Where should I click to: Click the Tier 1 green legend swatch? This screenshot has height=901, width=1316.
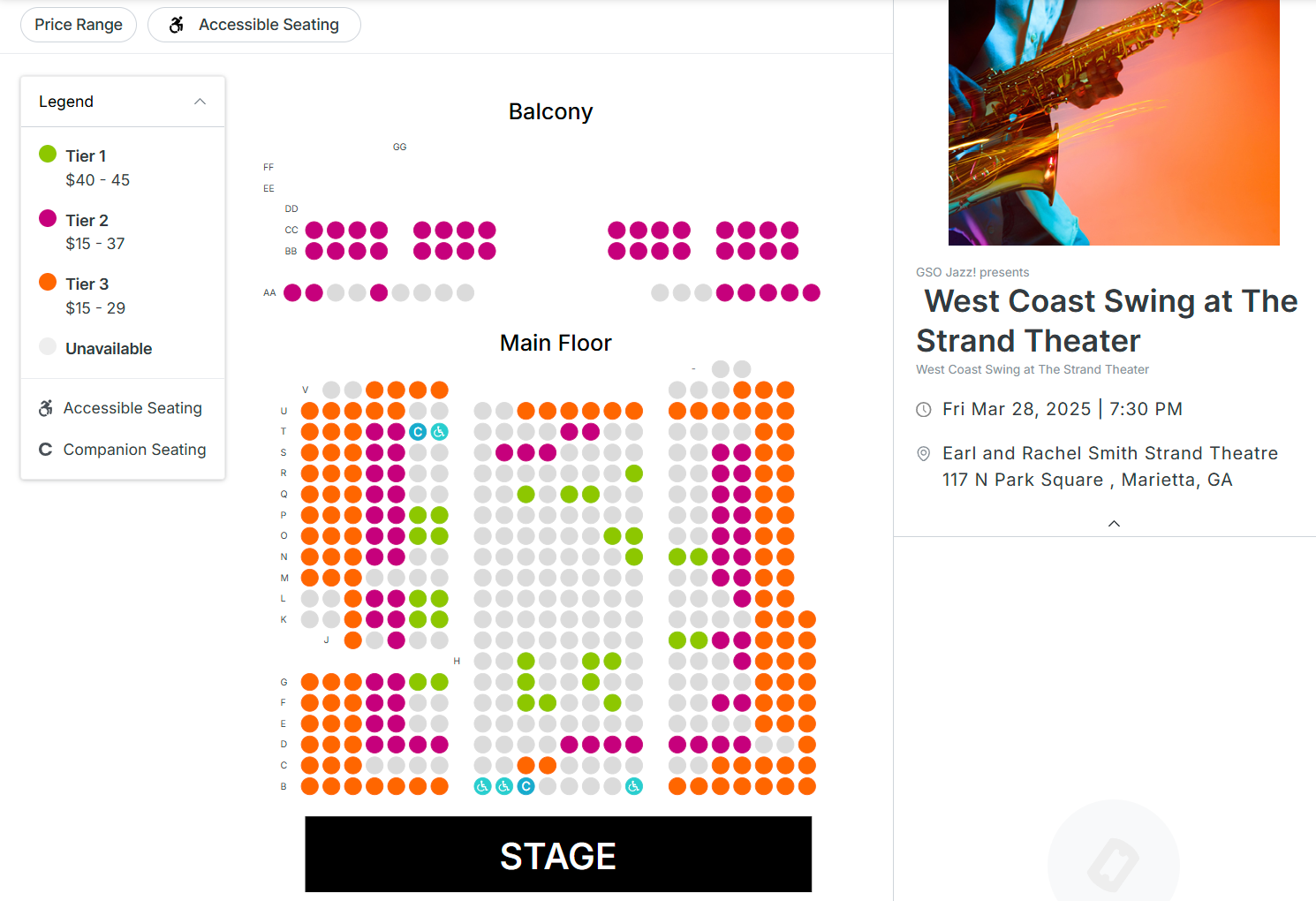pos(48,155)
